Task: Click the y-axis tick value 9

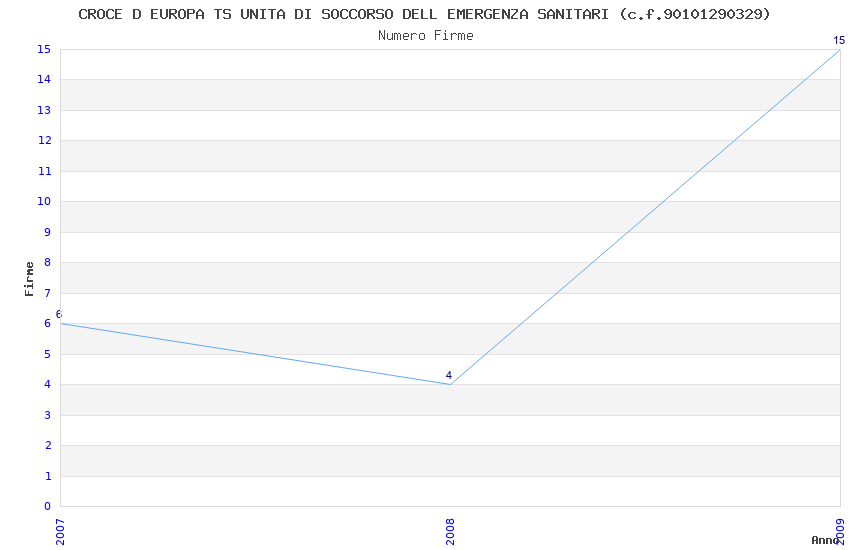Action: click(48, 232)
